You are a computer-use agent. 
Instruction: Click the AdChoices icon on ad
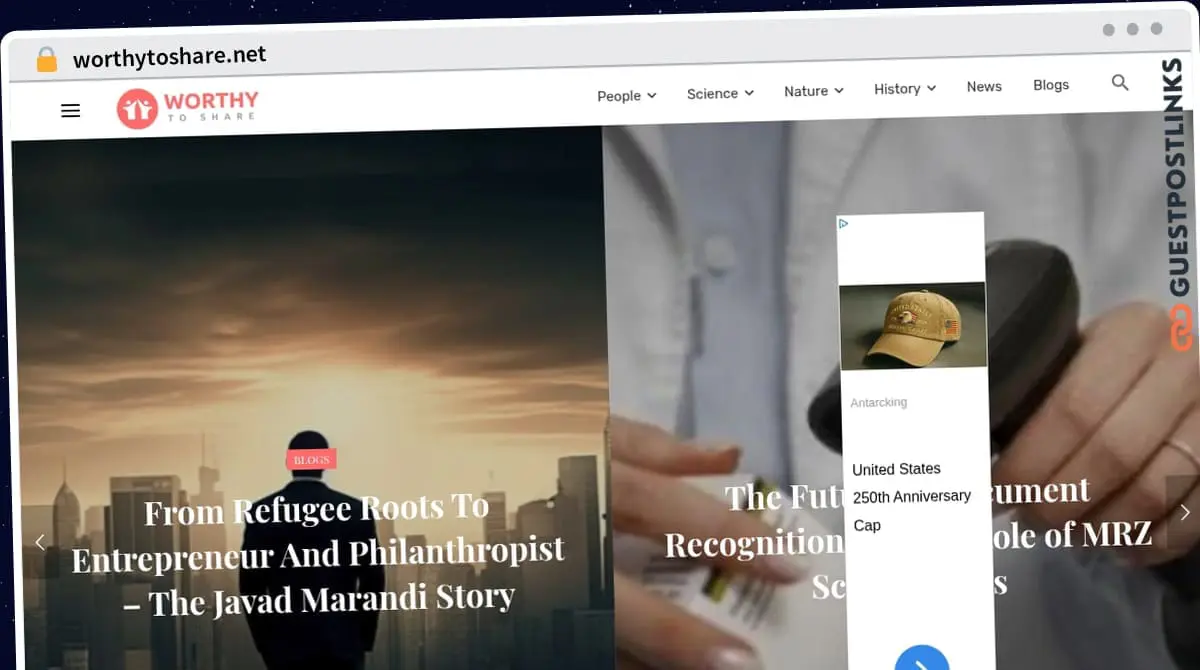(843, 224)
